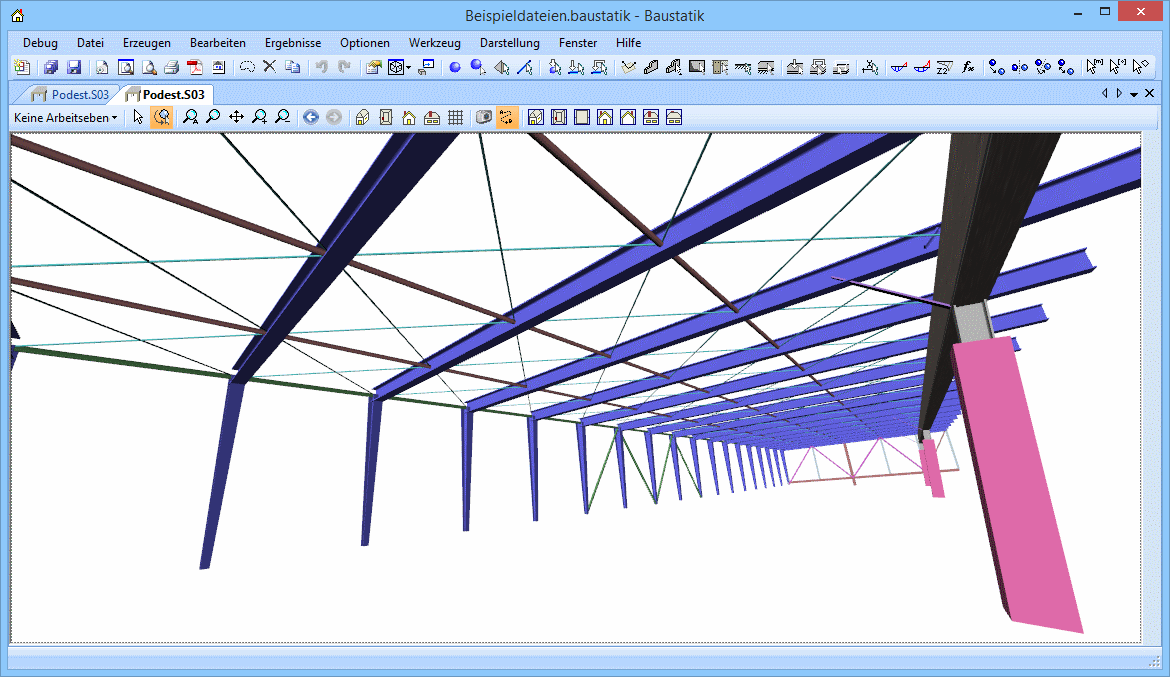Click the save (floppy disk) toolbar icon
Image resolution: width=1170 pixels, height=677 pixels.
point(74,68)
